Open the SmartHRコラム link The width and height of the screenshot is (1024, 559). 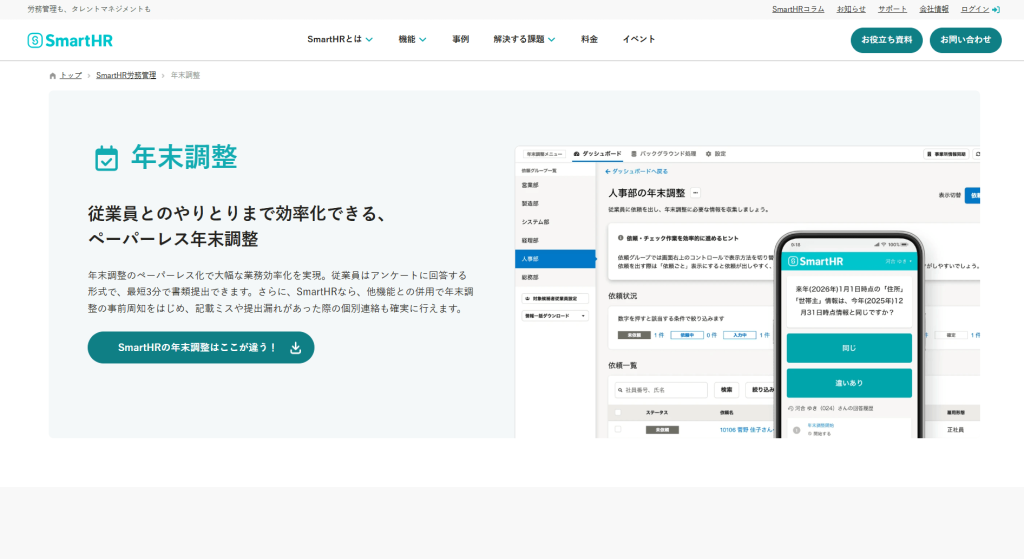click(798, 10)
